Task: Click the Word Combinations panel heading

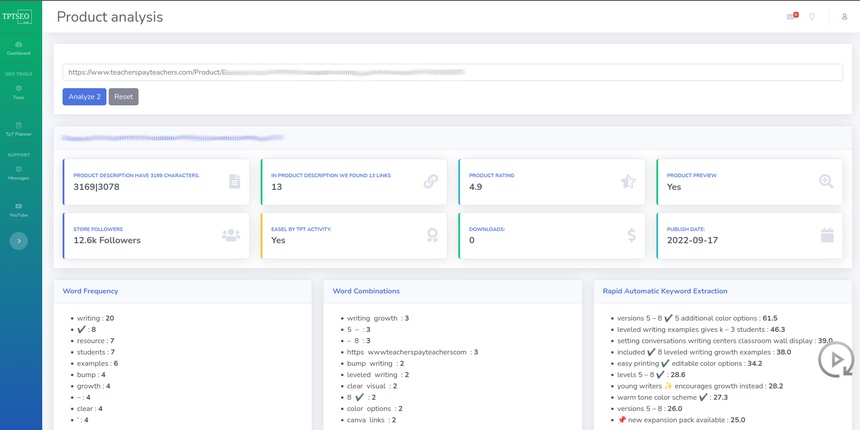Action: (366, 291)
